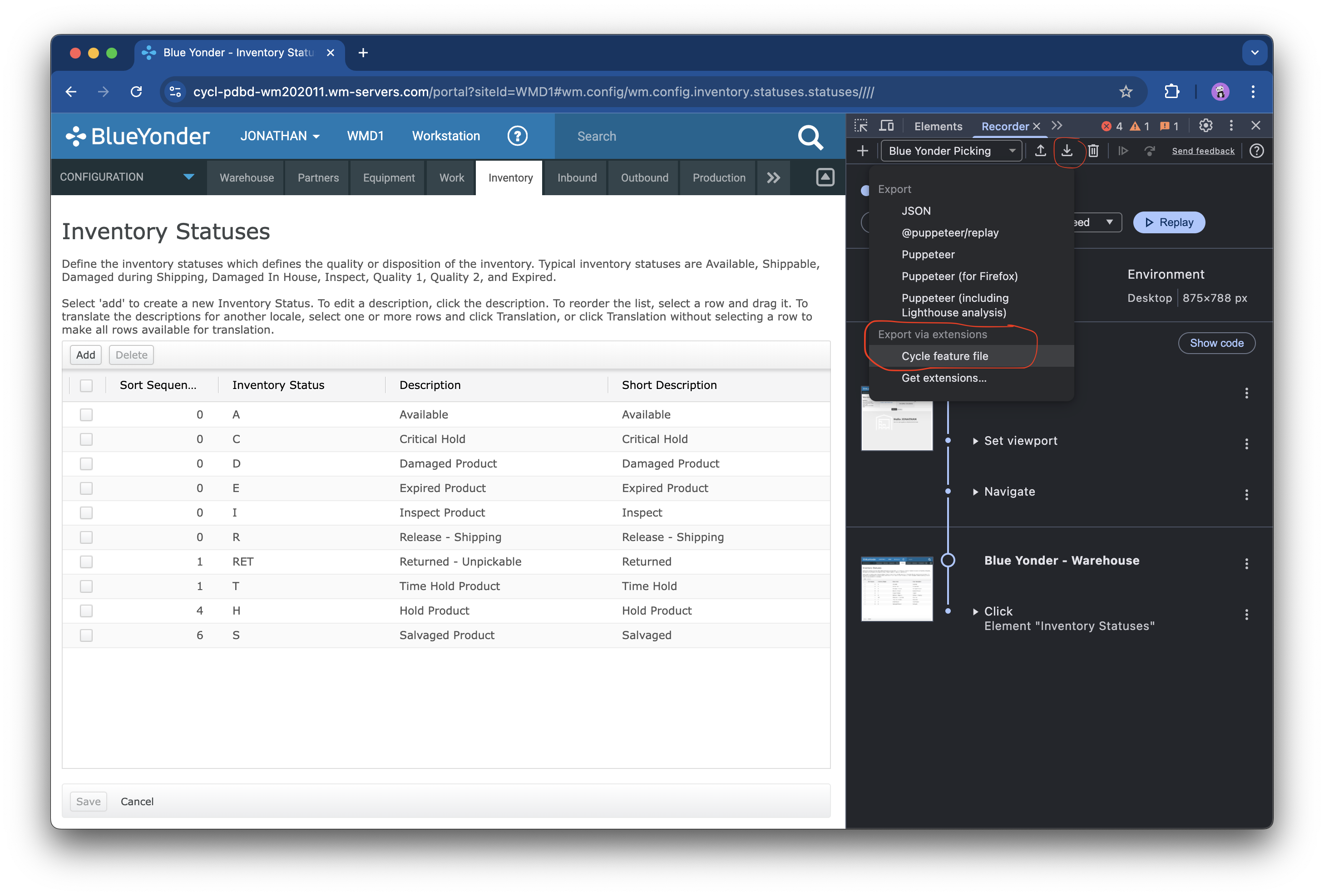This screenshot has height=896, width=1324.
Task: Click the Blue Yonder search magnifier icon
Action: click(810, 137)
